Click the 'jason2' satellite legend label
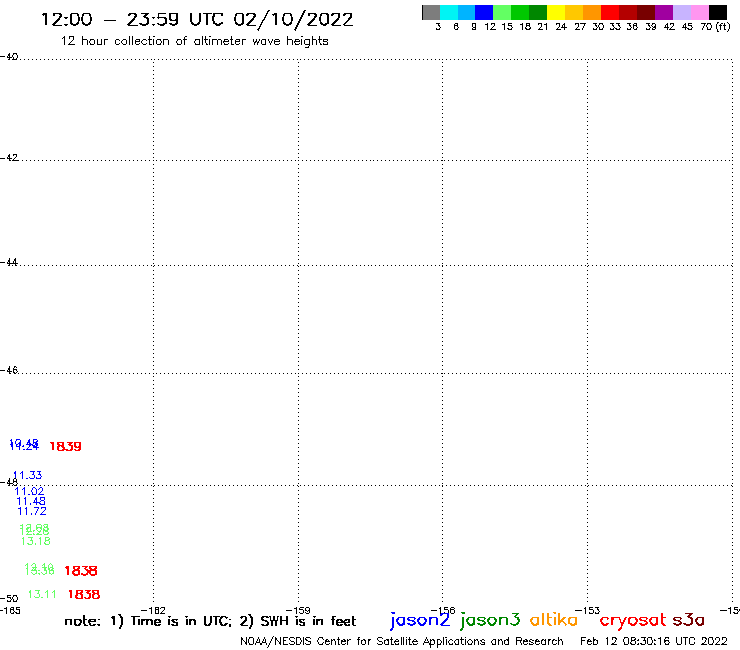The image size is (740, 650). [420, 620]
